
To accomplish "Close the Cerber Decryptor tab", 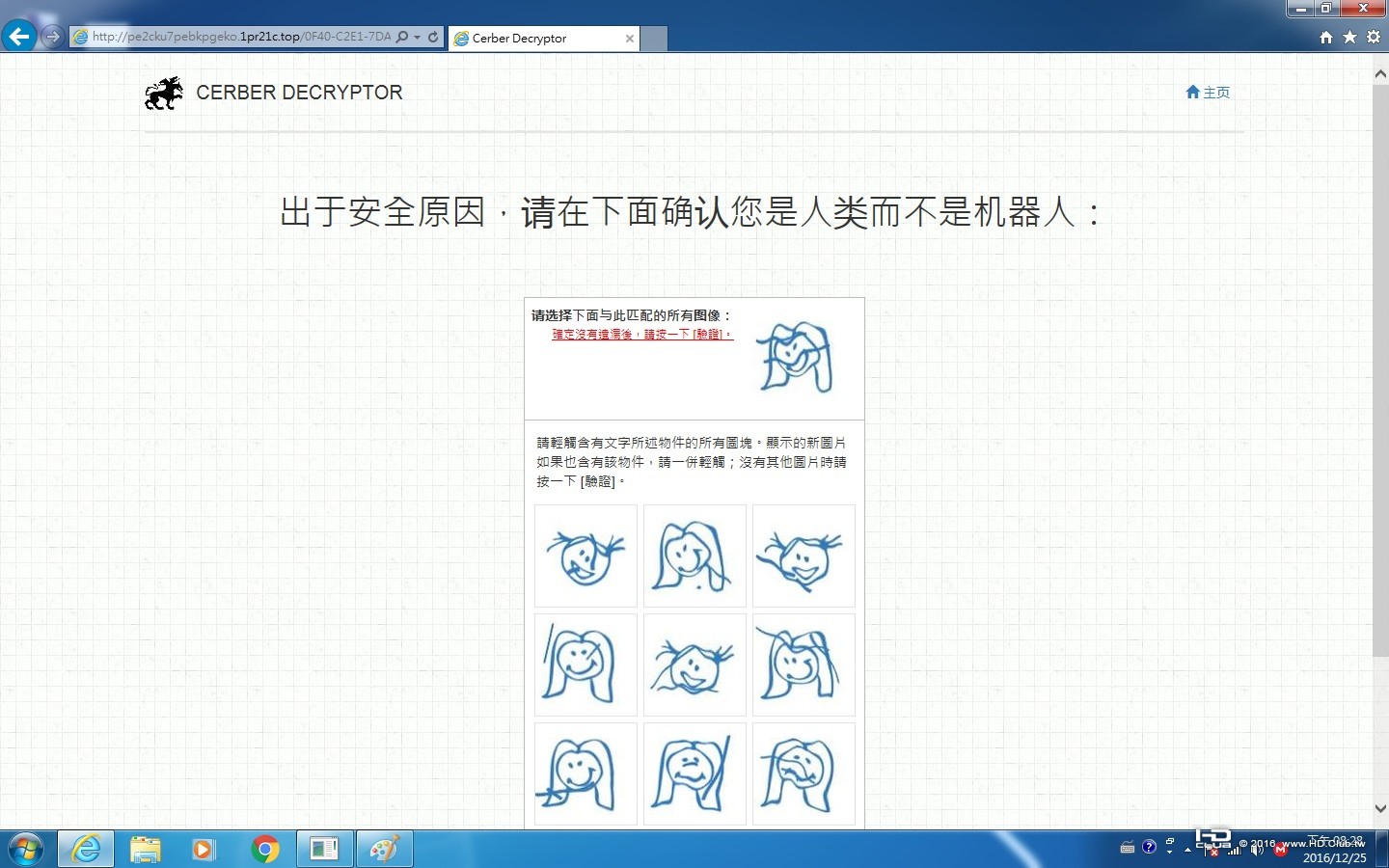I will pos(630,39).
